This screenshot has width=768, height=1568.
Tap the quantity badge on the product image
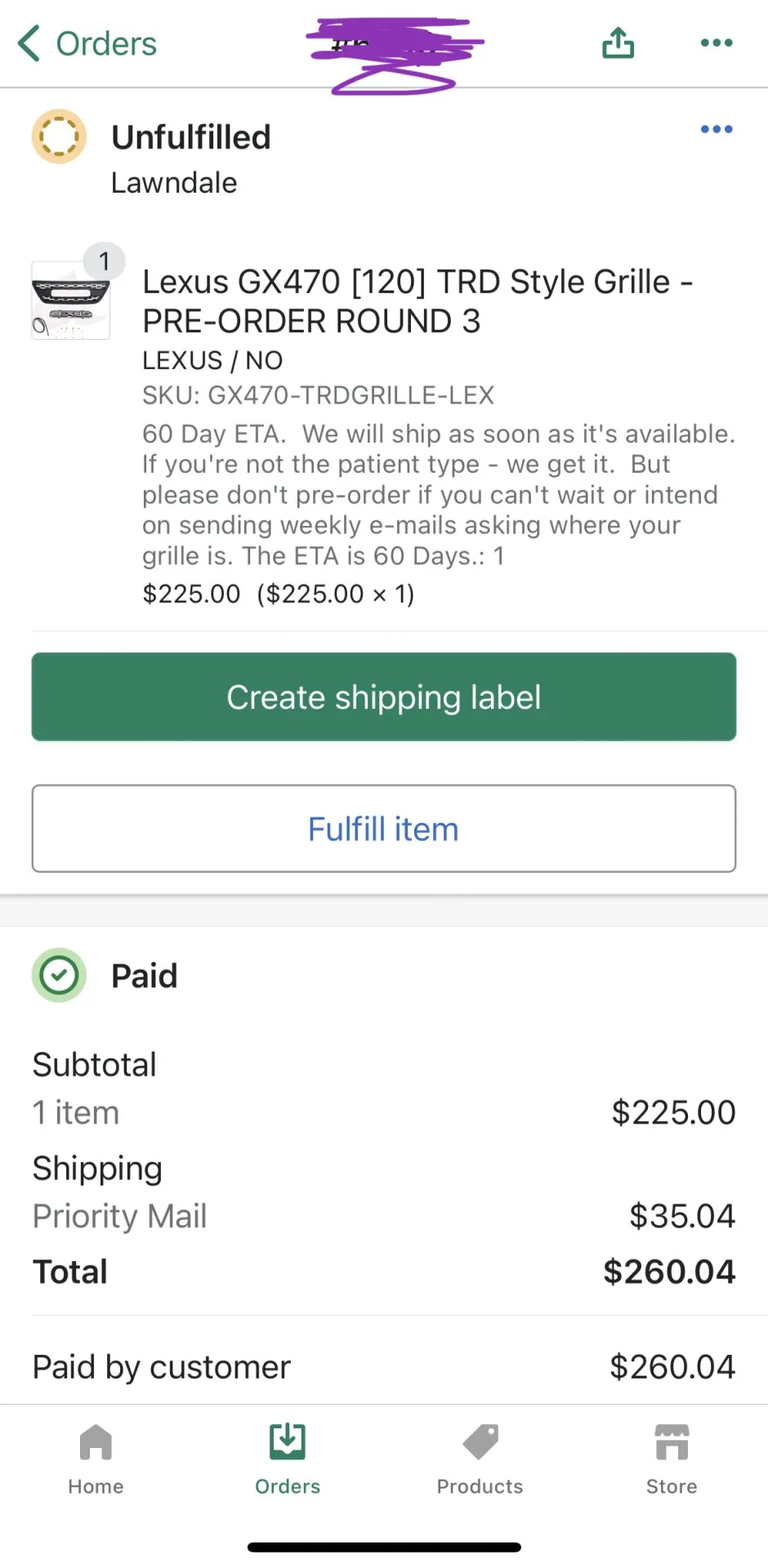click(x=104, y=261)
